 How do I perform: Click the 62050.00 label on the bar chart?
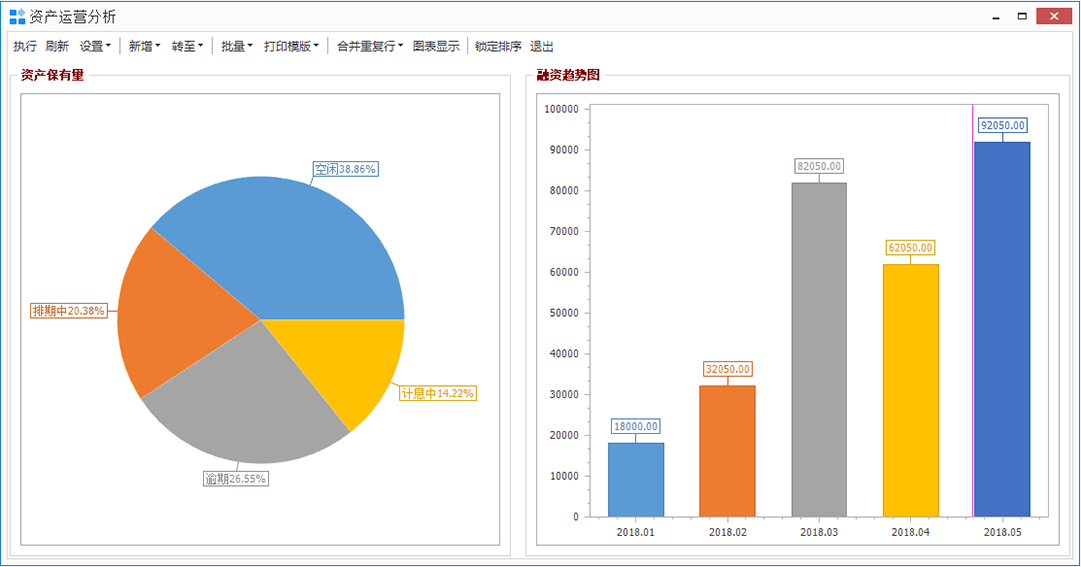[x=910, y=247]
